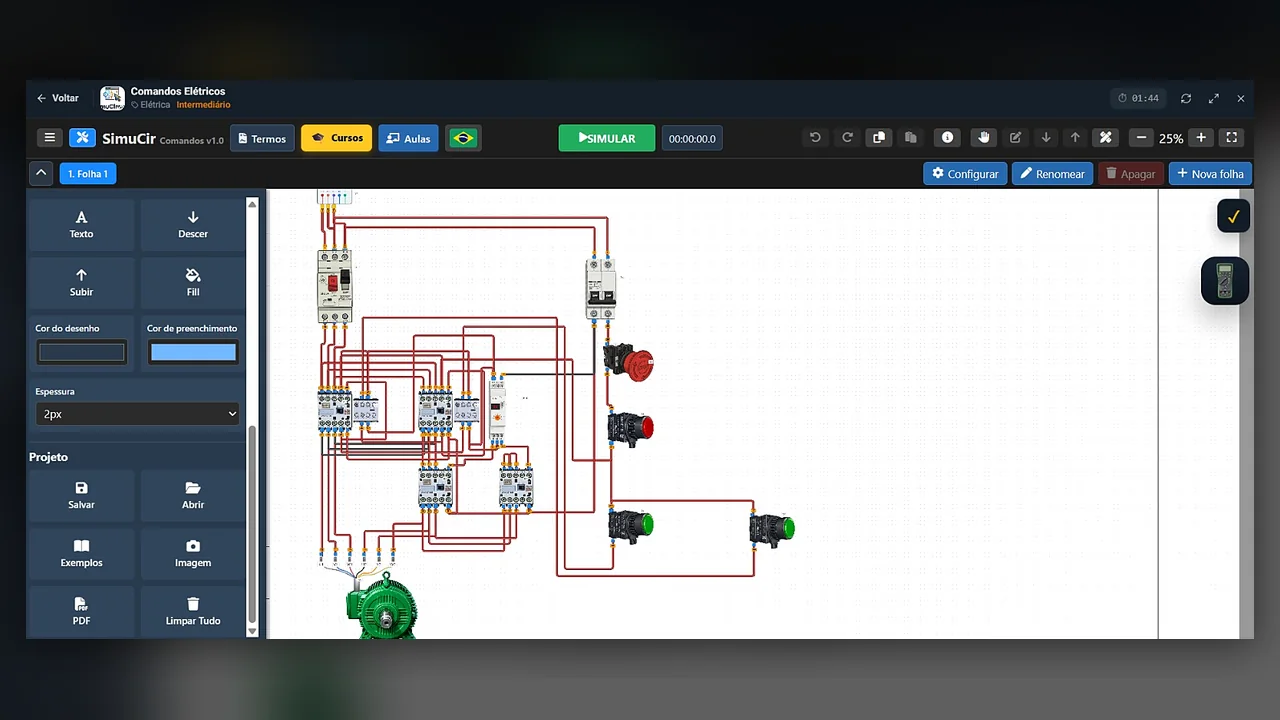This screenshot has height=720, width=1280.
Task: Click the expand arrows icon in the header
Action: [1214, 98]
